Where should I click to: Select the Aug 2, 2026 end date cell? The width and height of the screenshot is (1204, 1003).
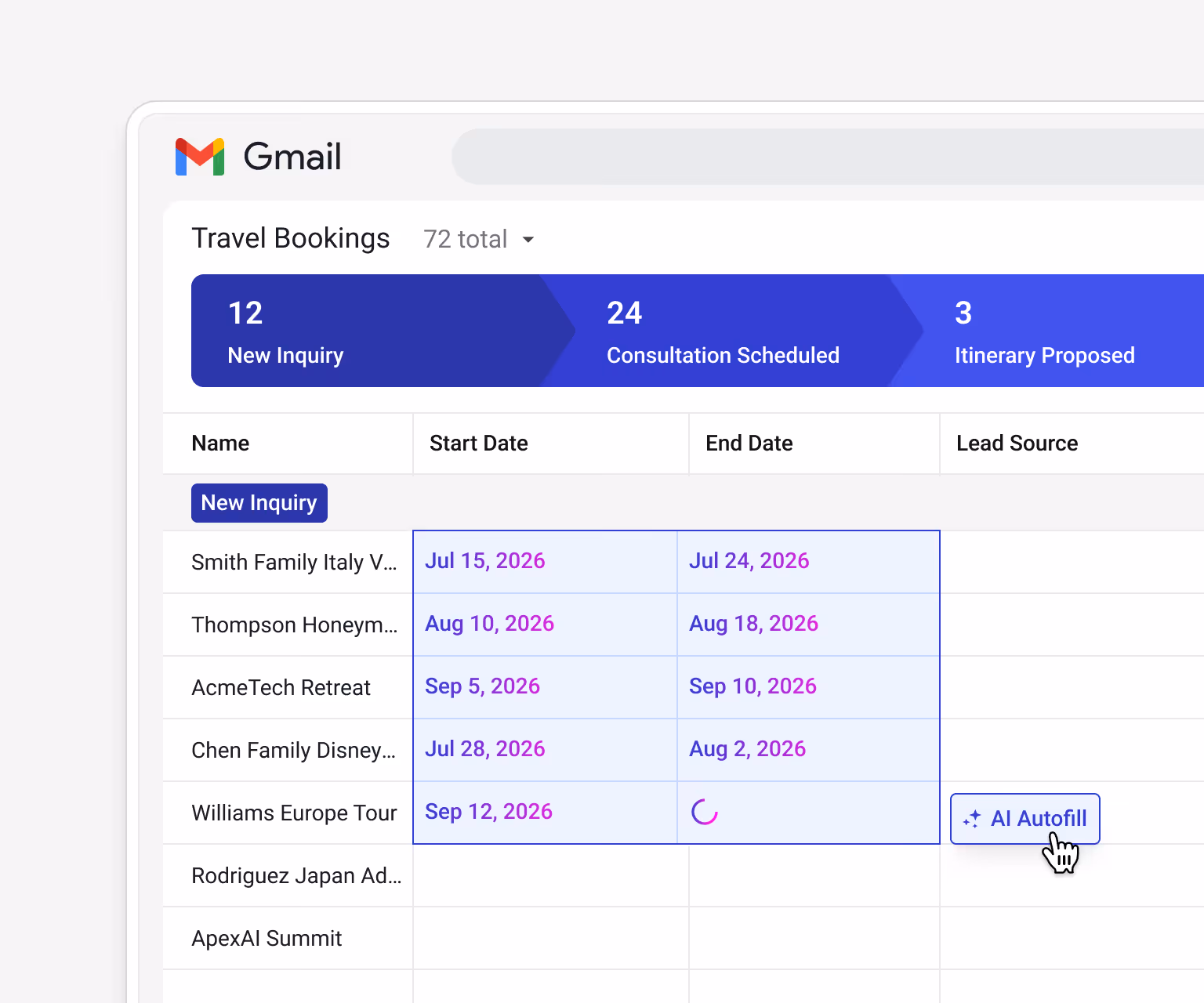tap(808, 750)
